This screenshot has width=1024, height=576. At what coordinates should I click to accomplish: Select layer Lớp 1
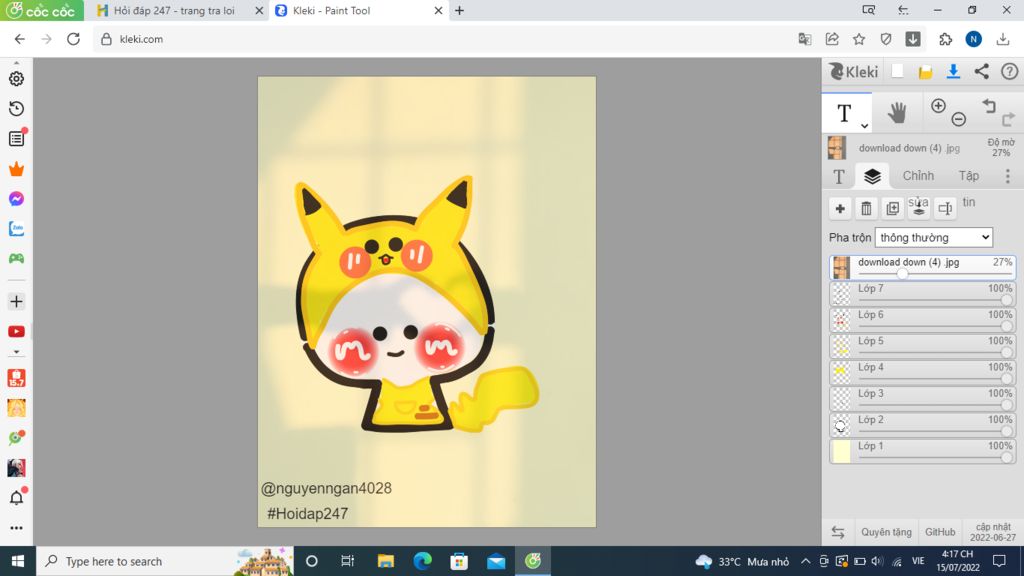[x=922, y=451]
